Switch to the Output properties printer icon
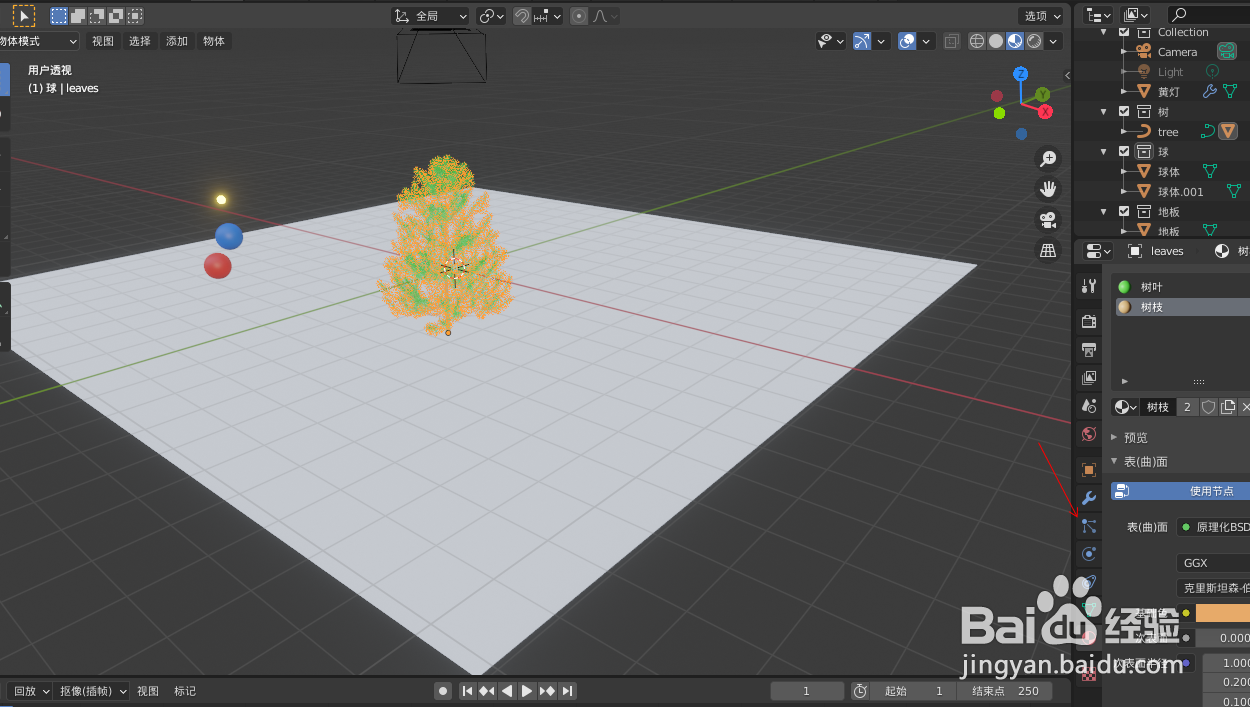This screenshot has width=1250, height=707. pyautogui.click(x=1088, y=348)
